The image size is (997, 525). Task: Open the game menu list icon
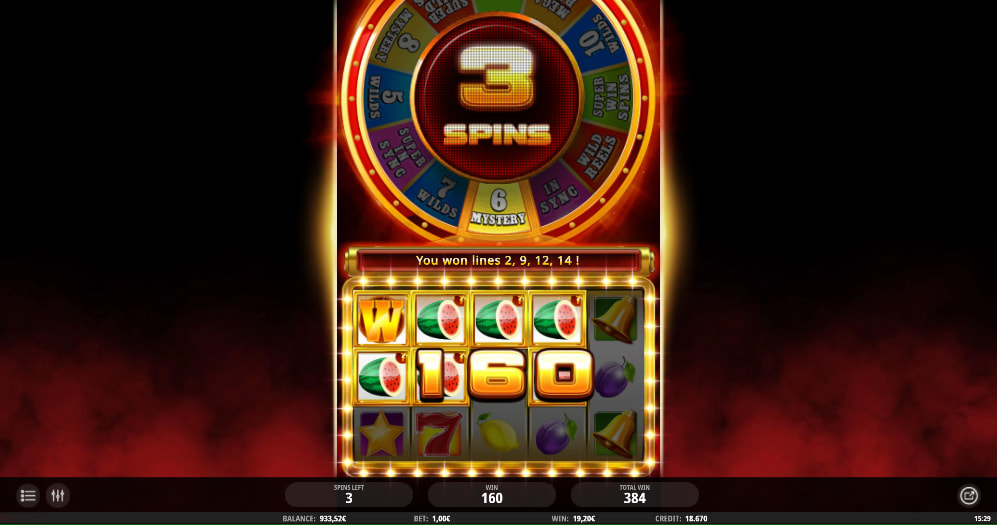click(x=27, y=495)
